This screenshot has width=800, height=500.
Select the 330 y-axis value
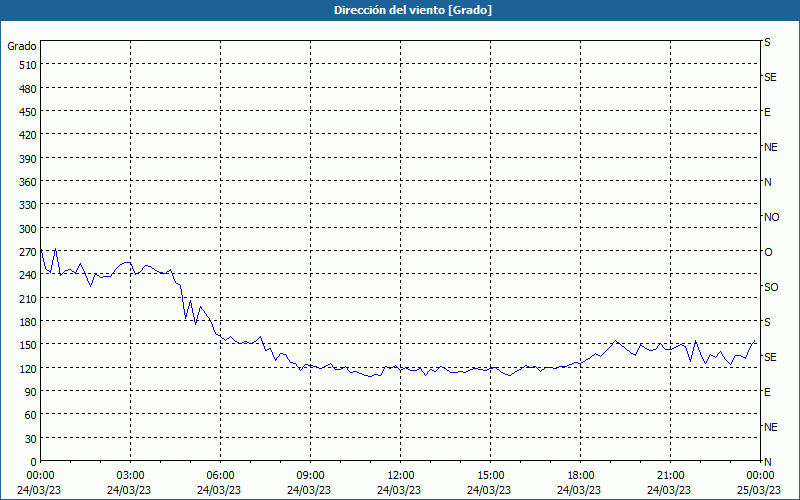coord(28,205)
